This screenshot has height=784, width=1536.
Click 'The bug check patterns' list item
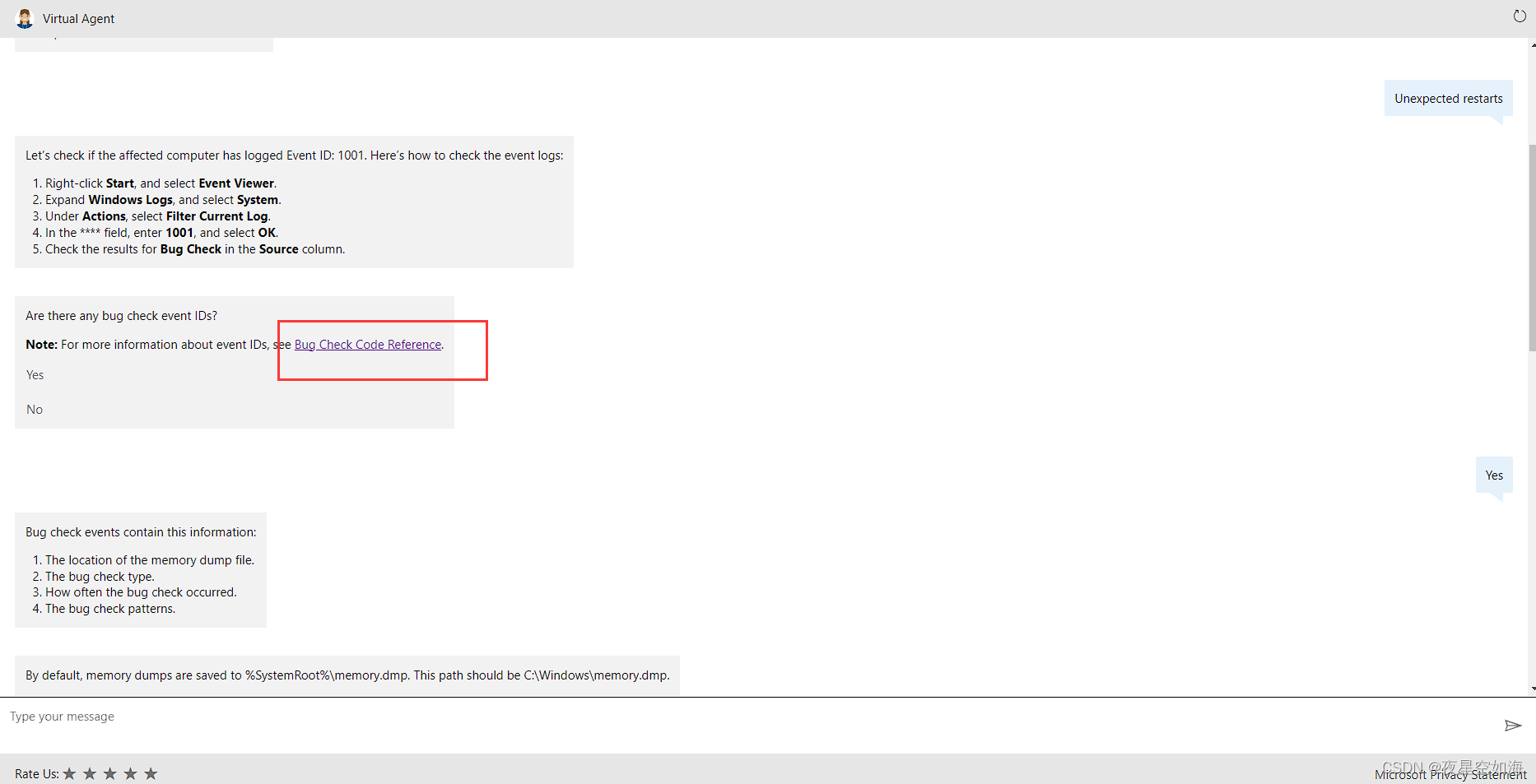tap(110, 609)
